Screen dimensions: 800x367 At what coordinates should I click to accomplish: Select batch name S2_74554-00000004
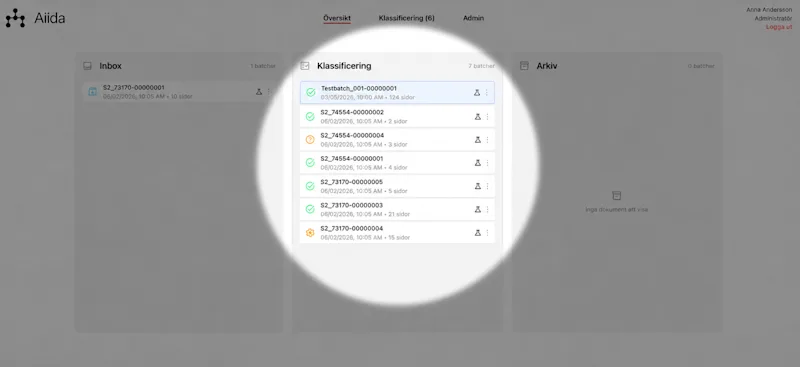click(x=352, y=135)
